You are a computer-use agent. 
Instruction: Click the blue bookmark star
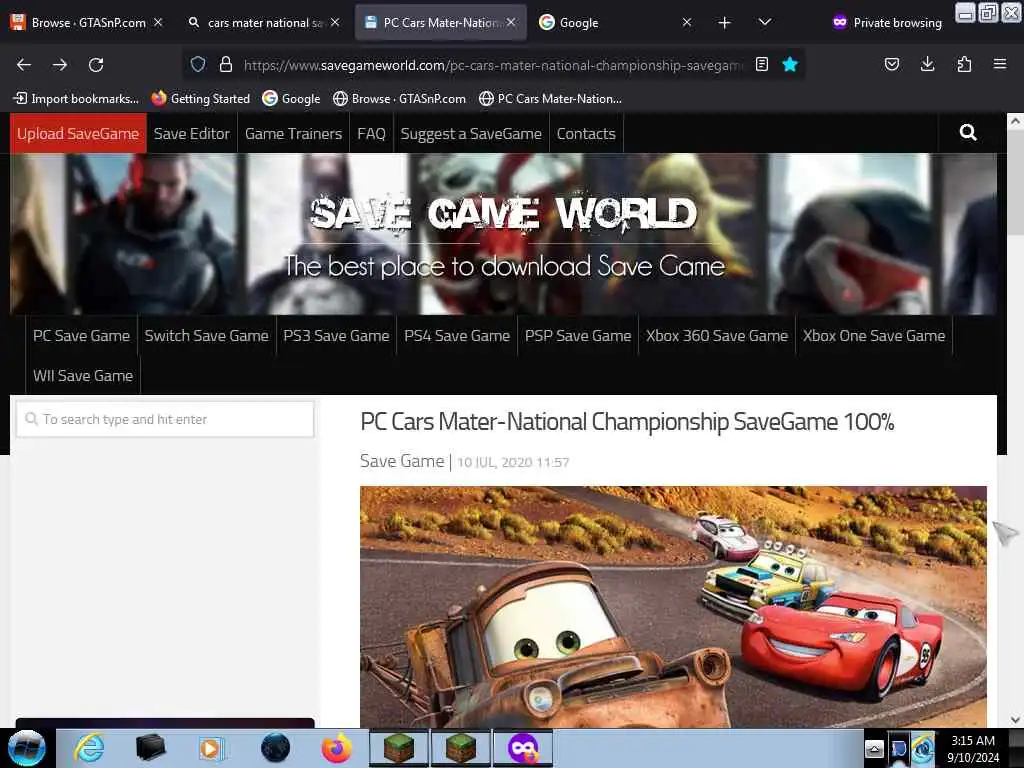tap(790, 64)
